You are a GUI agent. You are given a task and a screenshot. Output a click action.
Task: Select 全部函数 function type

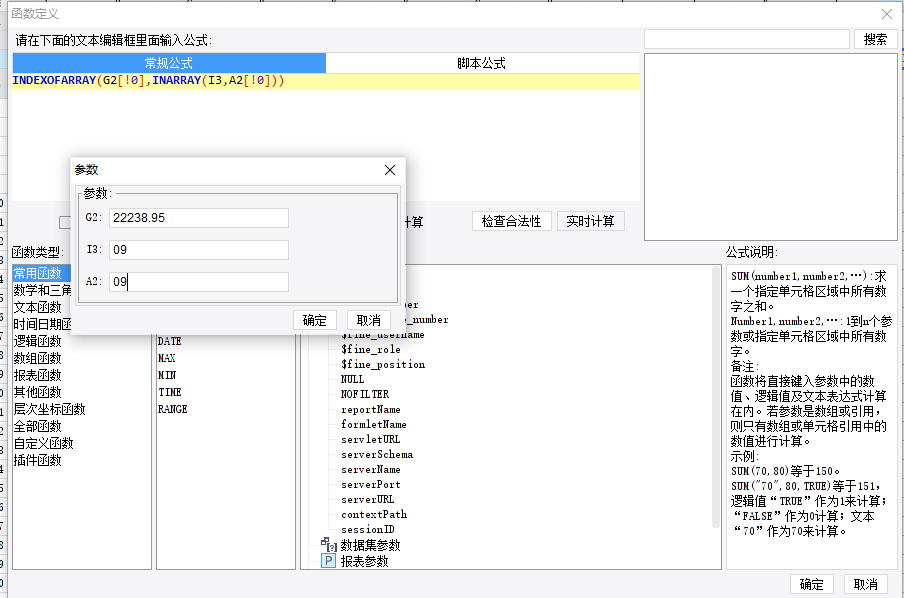(37, 426)
